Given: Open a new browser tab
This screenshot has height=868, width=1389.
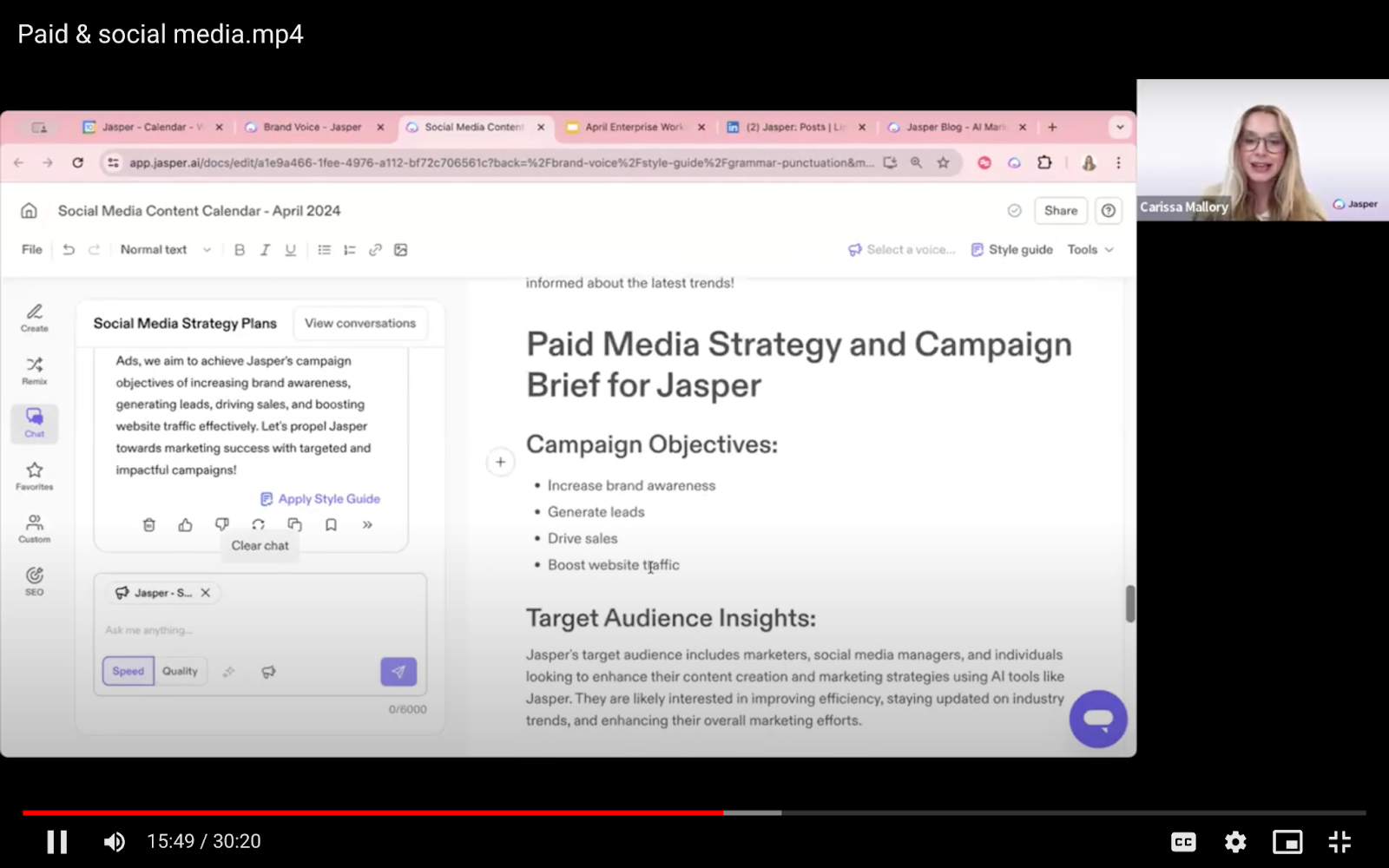Looking at the screenshot, I should pos(1052,127).
